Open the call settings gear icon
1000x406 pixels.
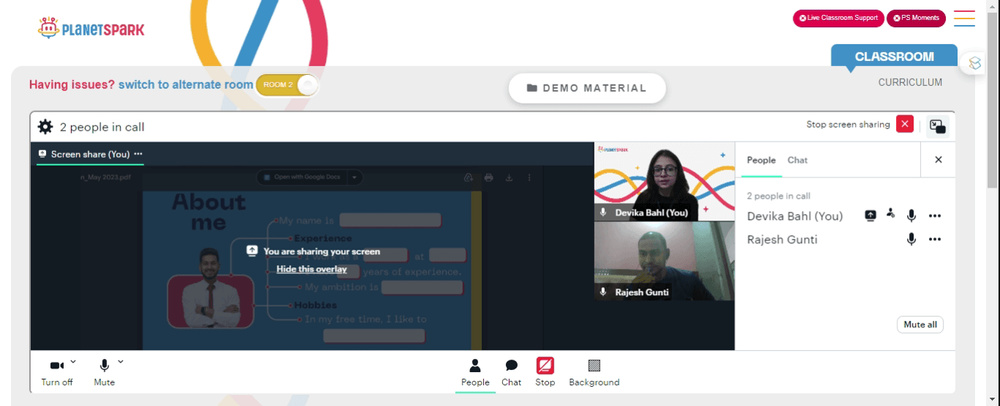click(45, 127)
